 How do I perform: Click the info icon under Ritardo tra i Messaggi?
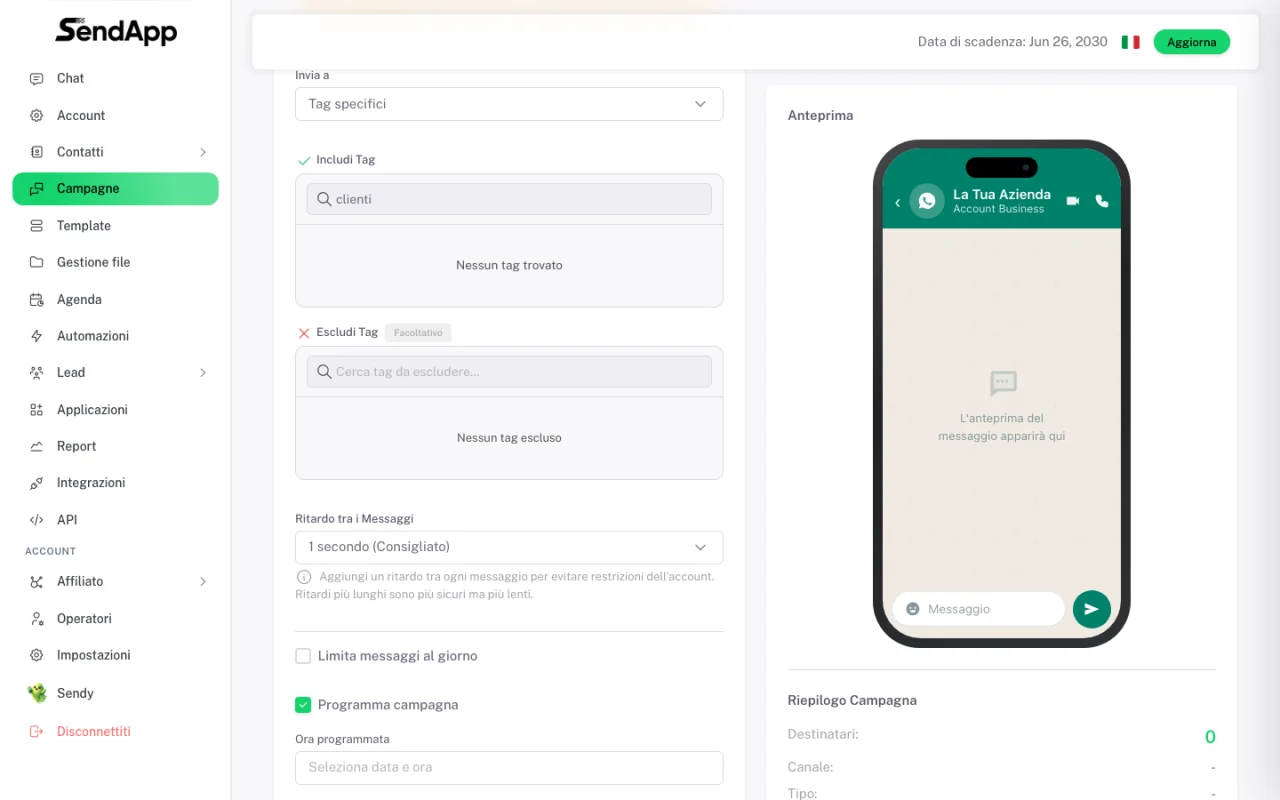pyautogui.click(x=304, y=577)
